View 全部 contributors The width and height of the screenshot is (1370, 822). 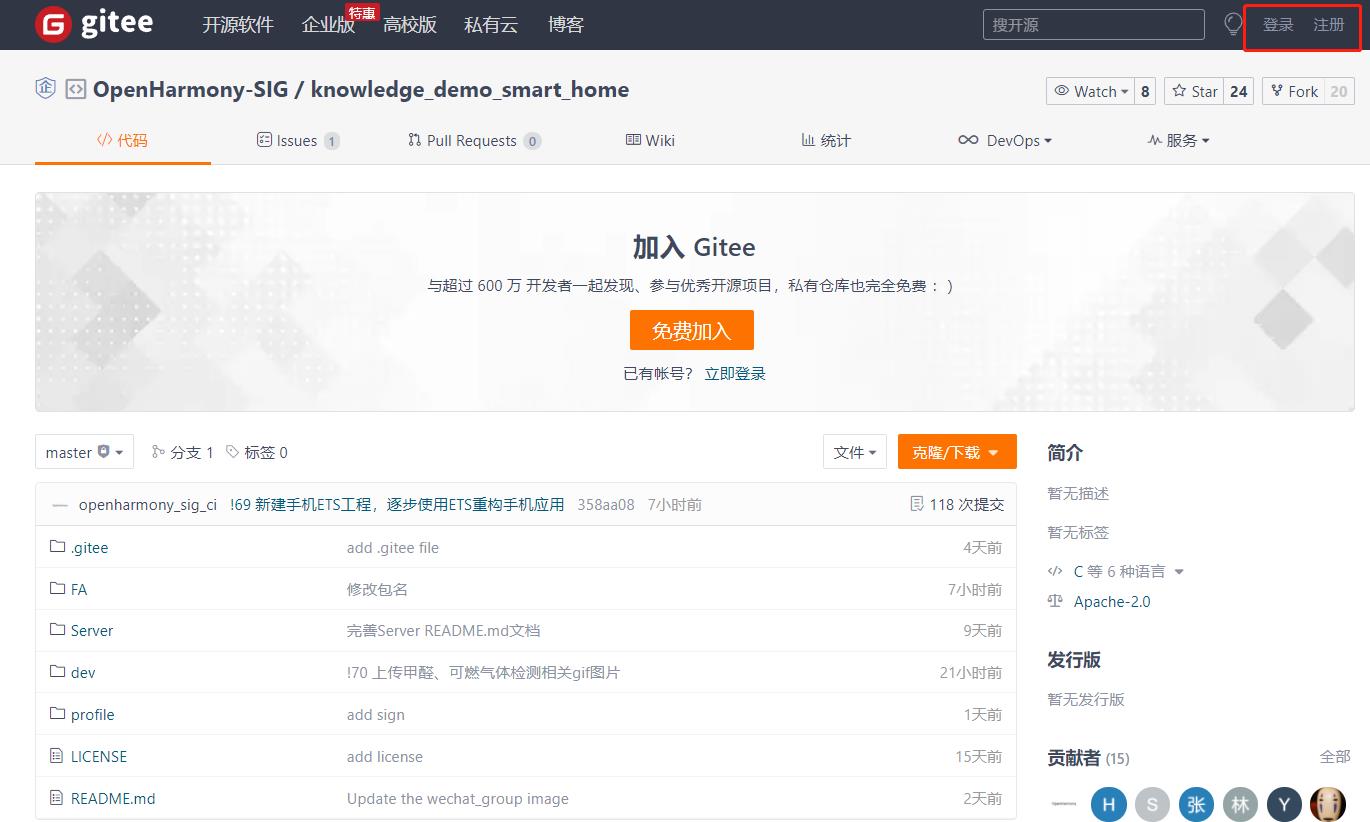1335,757
